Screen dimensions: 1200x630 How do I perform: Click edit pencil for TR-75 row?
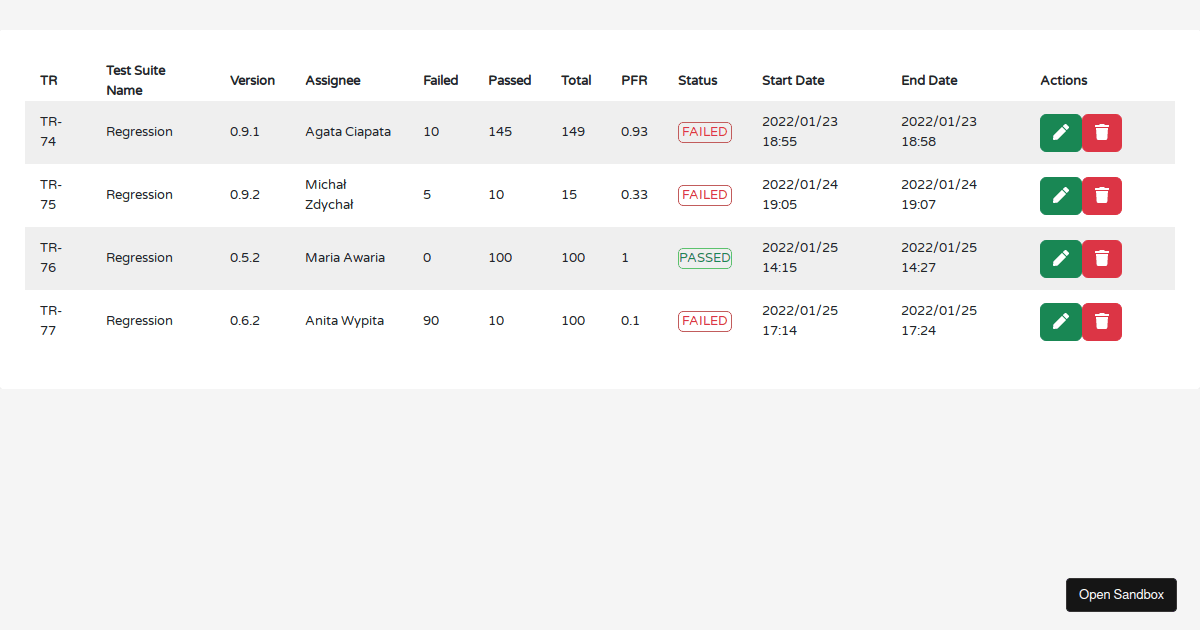pos(1060,196)
